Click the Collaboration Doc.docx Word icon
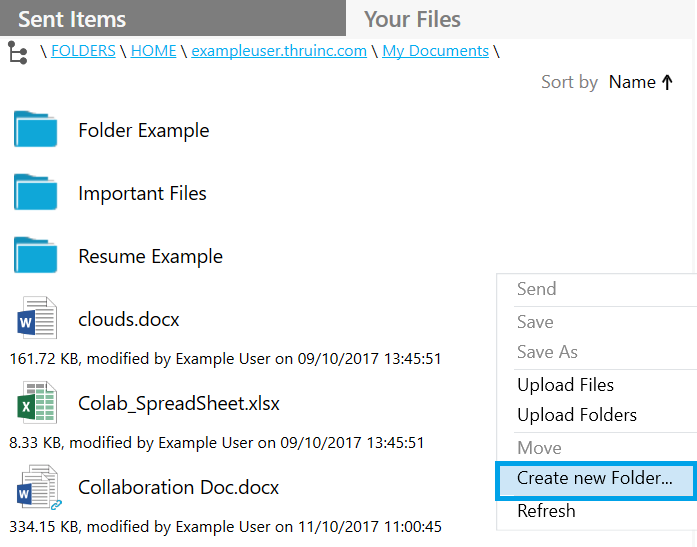Screen dimensions: 697x547 [39, 487]
